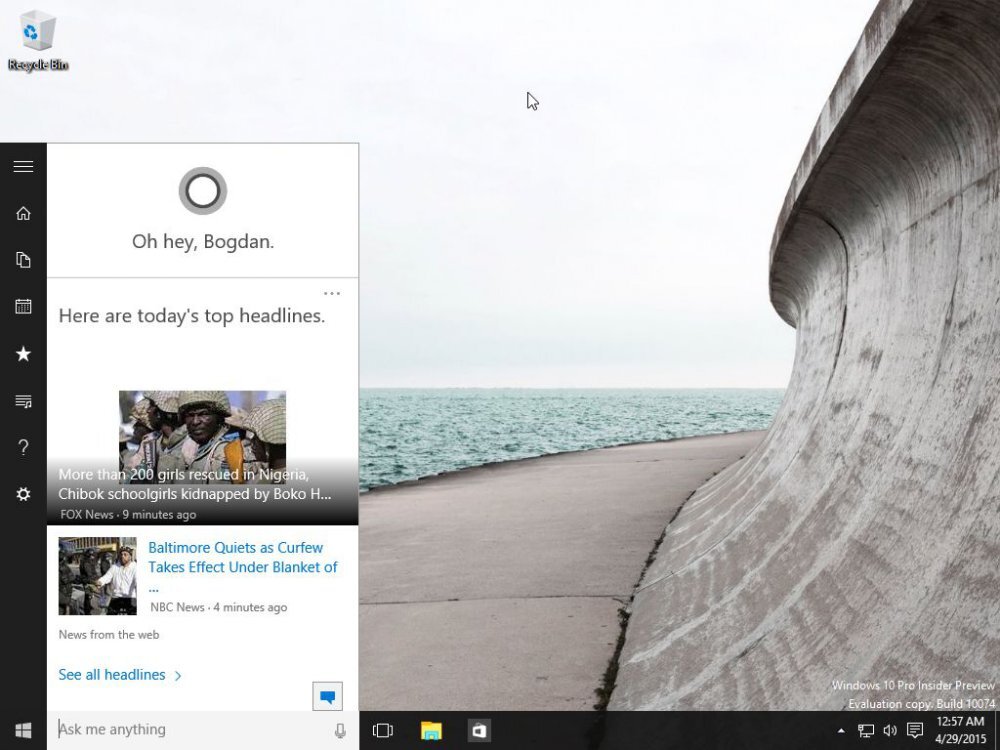The image size is (1000, 750).
Task: Follow the See all headlines link
Action: [112, 674]
